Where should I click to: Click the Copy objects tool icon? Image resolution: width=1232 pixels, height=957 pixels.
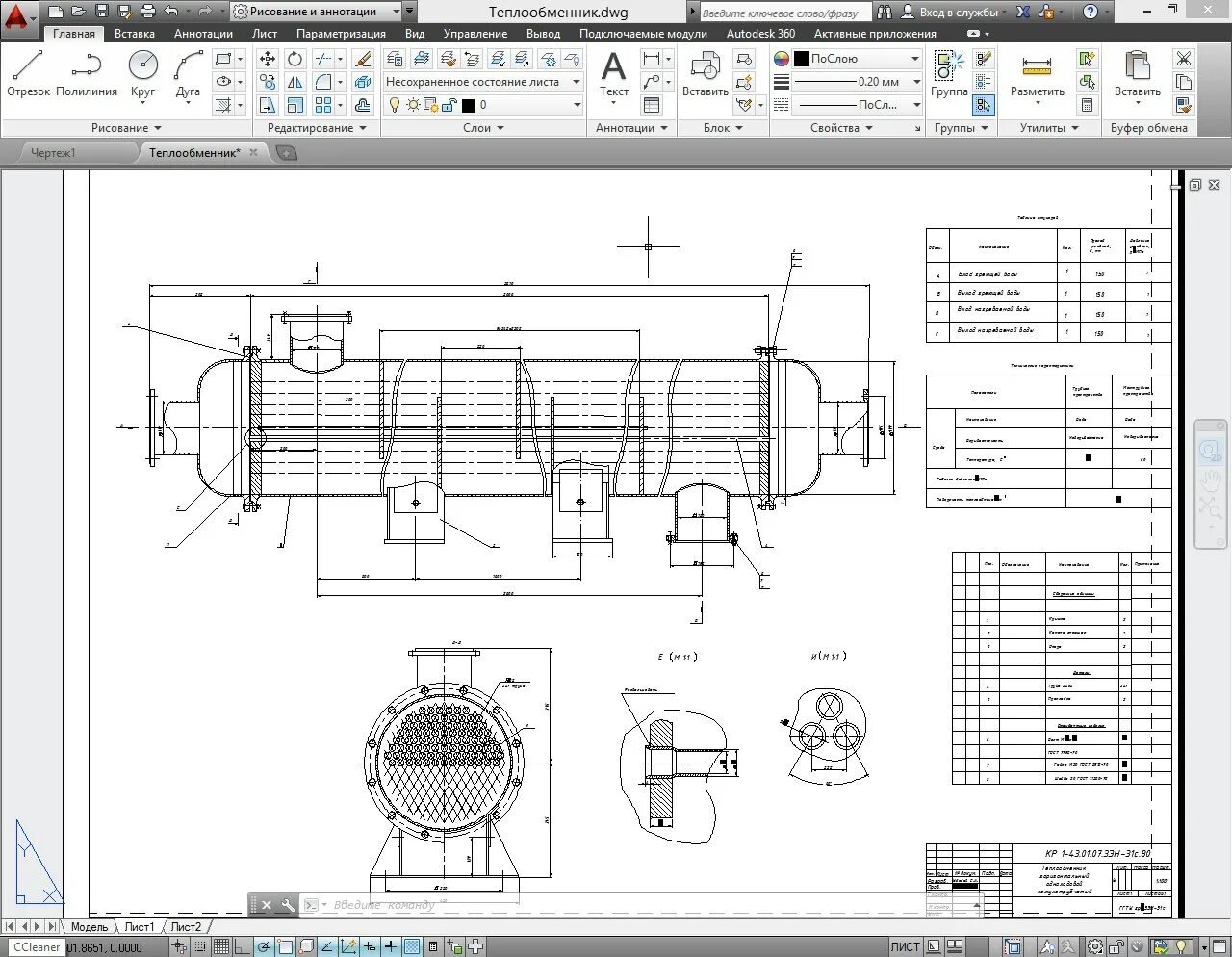coord(268,82)
